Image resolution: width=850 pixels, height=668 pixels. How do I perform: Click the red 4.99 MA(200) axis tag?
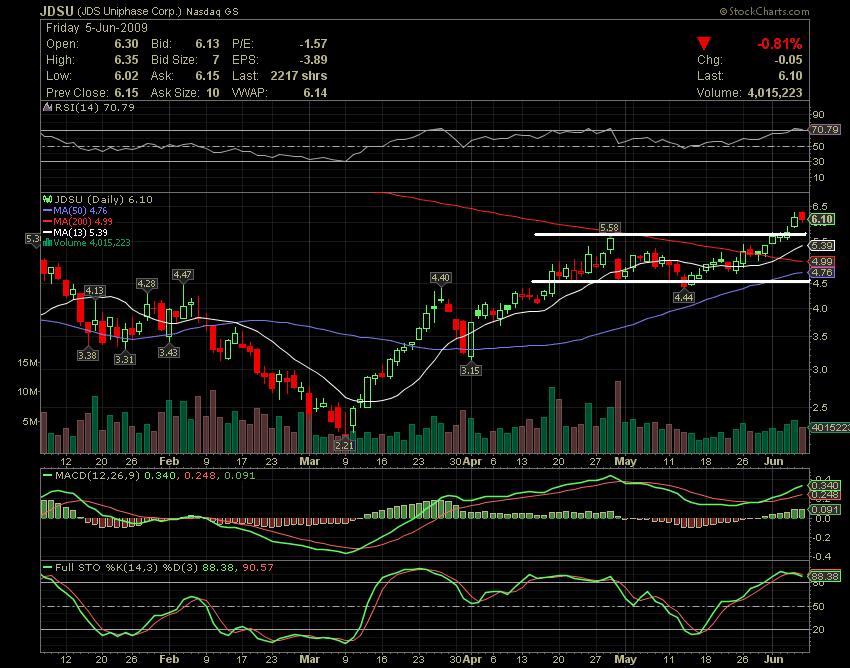(822, 262)
